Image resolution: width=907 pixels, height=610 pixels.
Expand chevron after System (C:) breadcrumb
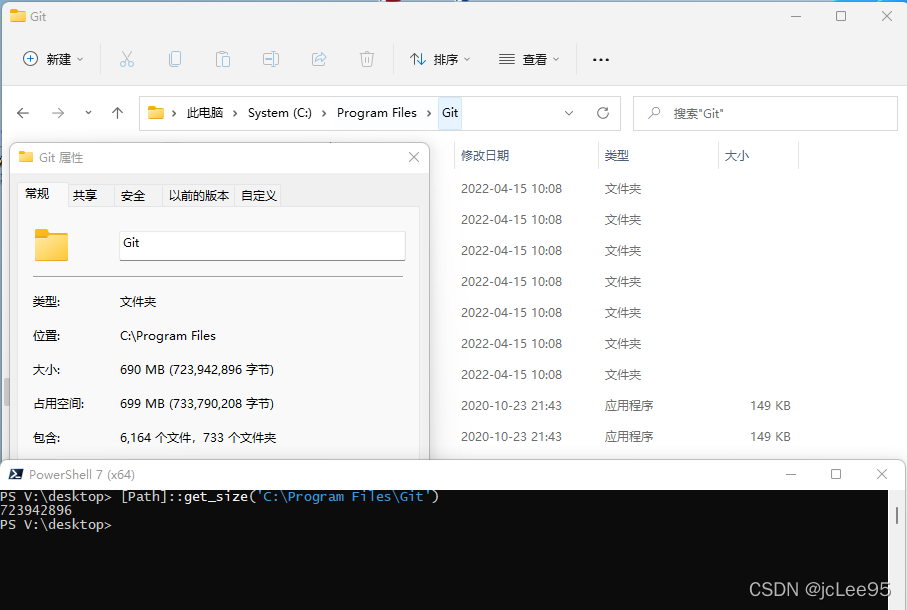324,113
